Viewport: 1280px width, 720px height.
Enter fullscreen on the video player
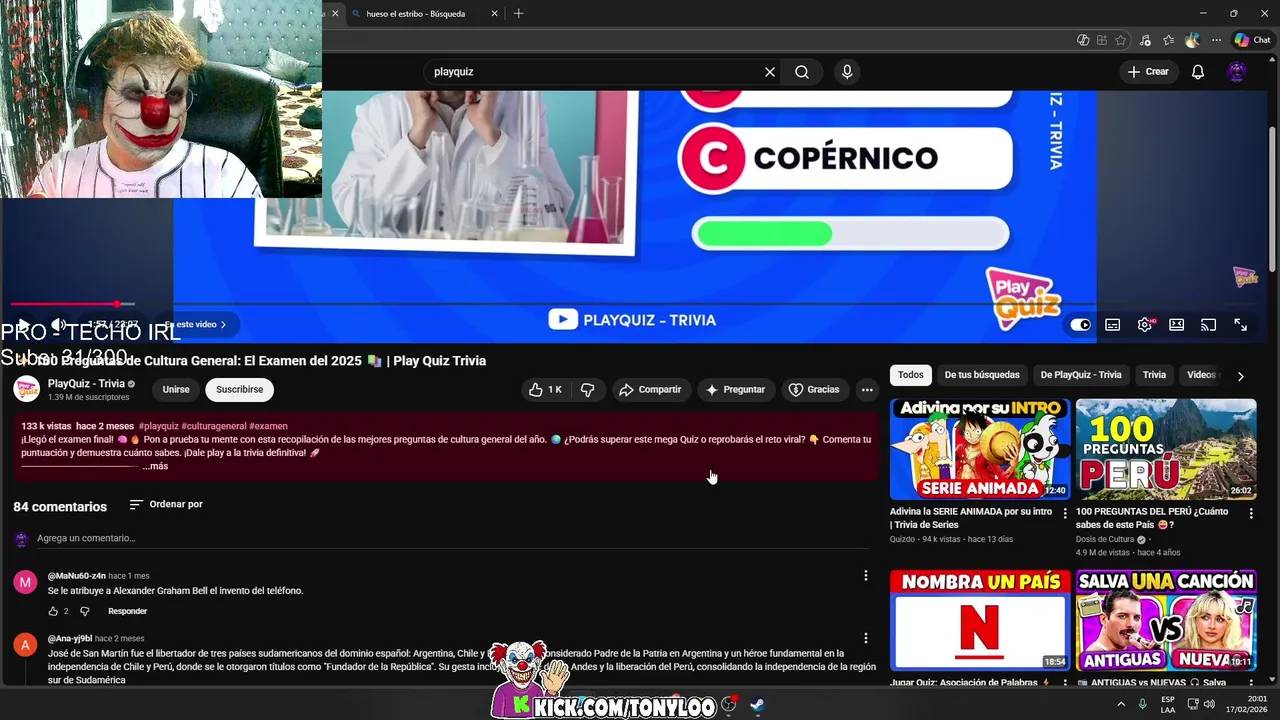tap(1240, 325)
